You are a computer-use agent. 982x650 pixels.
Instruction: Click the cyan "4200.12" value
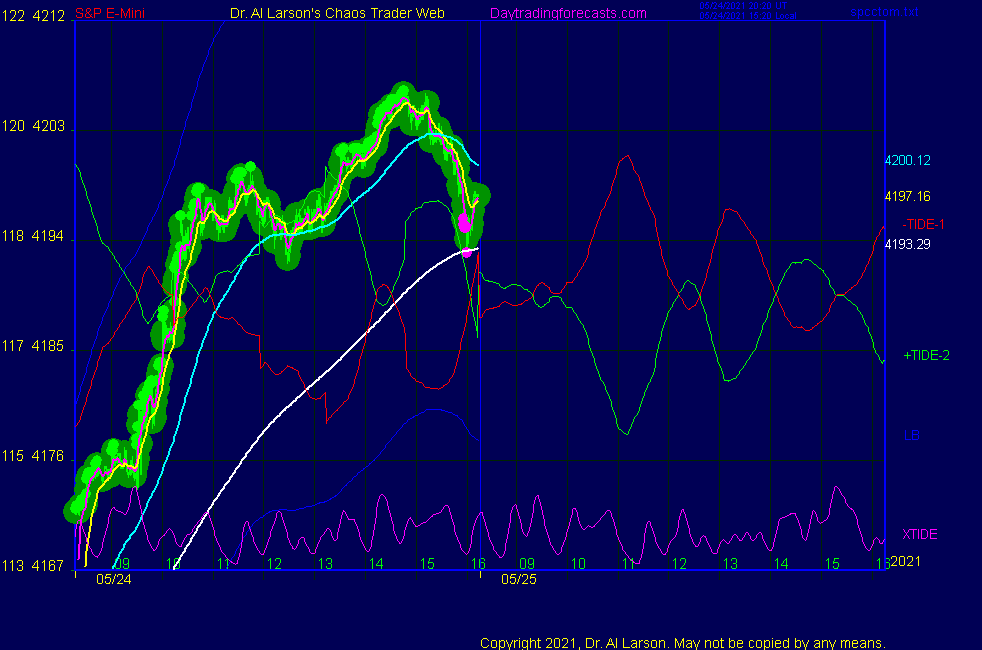[907, 160]
